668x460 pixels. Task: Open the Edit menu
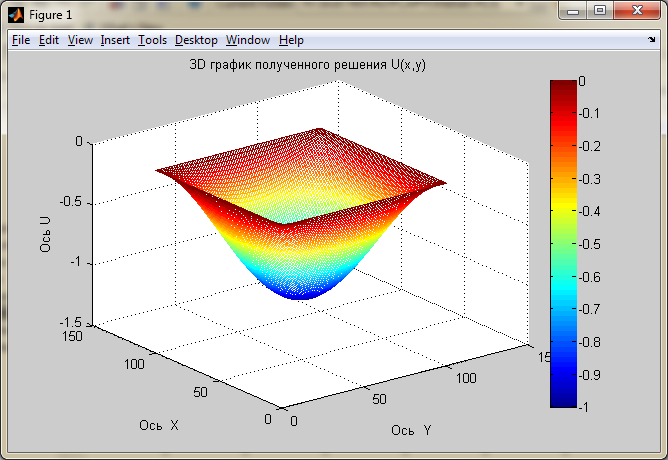[x=49, y=40]
